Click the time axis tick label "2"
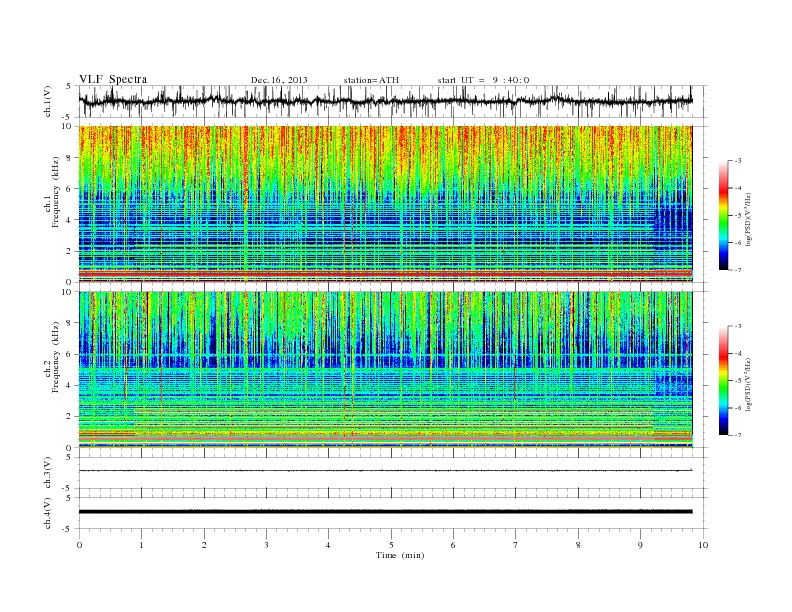This screenshot has width=792, height=612. pyautogui.click(x=204, y=545)
